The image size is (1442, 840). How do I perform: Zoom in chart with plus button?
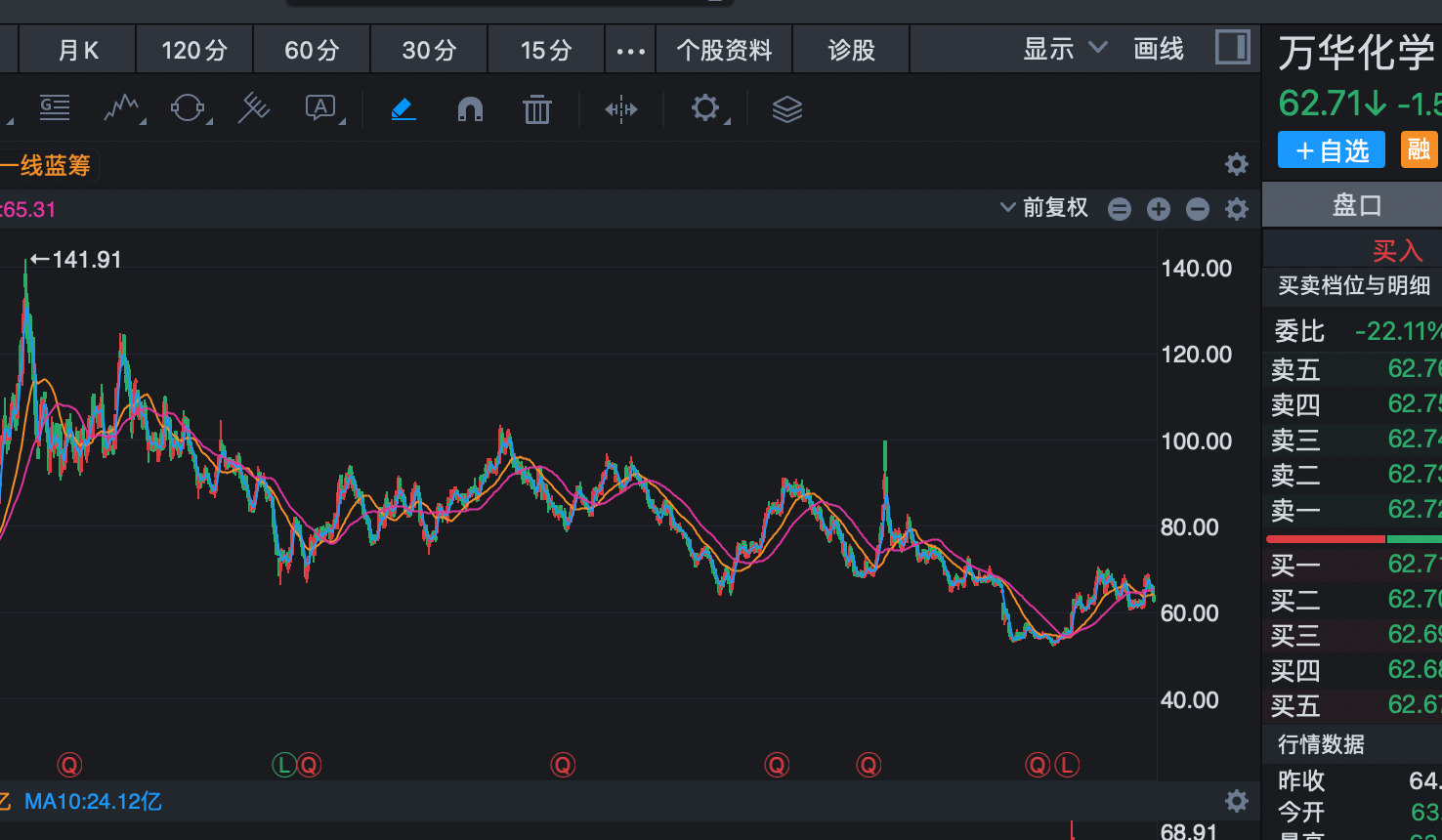[x=1159, y=208]
